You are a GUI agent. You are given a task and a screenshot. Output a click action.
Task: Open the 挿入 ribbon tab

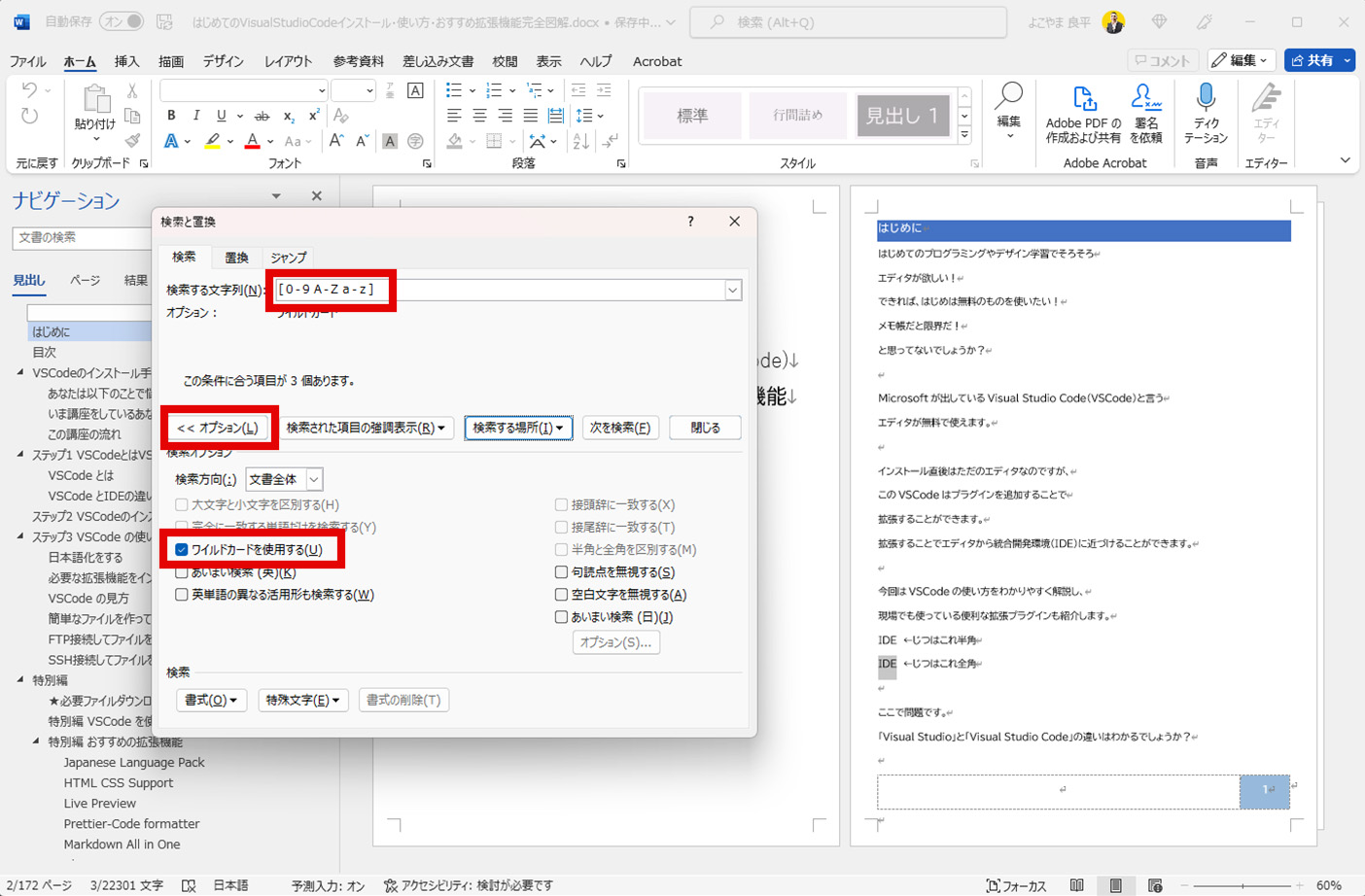(x=126, y=61)
